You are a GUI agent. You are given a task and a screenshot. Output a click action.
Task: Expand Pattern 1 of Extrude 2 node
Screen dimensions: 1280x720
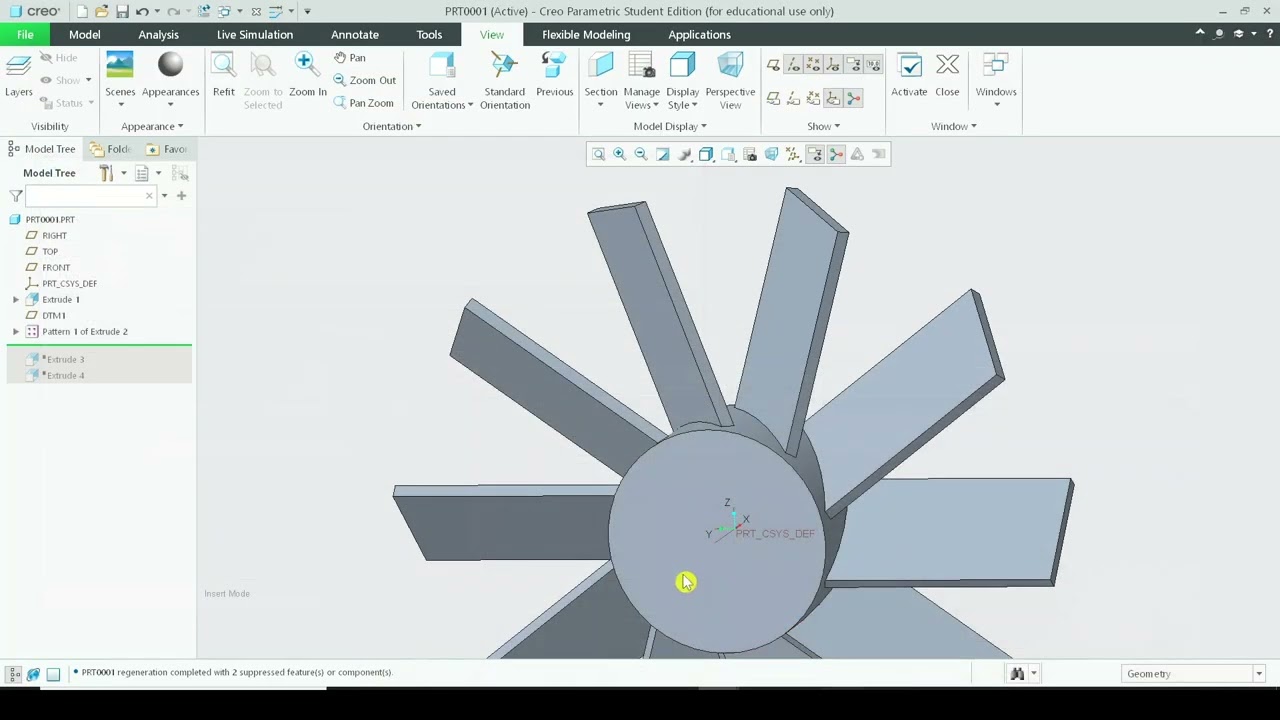[16, 332]
